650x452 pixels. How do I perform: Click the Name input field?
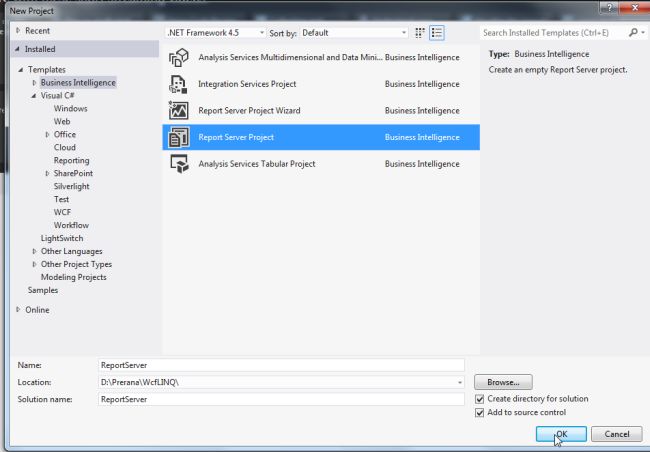(x=281, y=365)
